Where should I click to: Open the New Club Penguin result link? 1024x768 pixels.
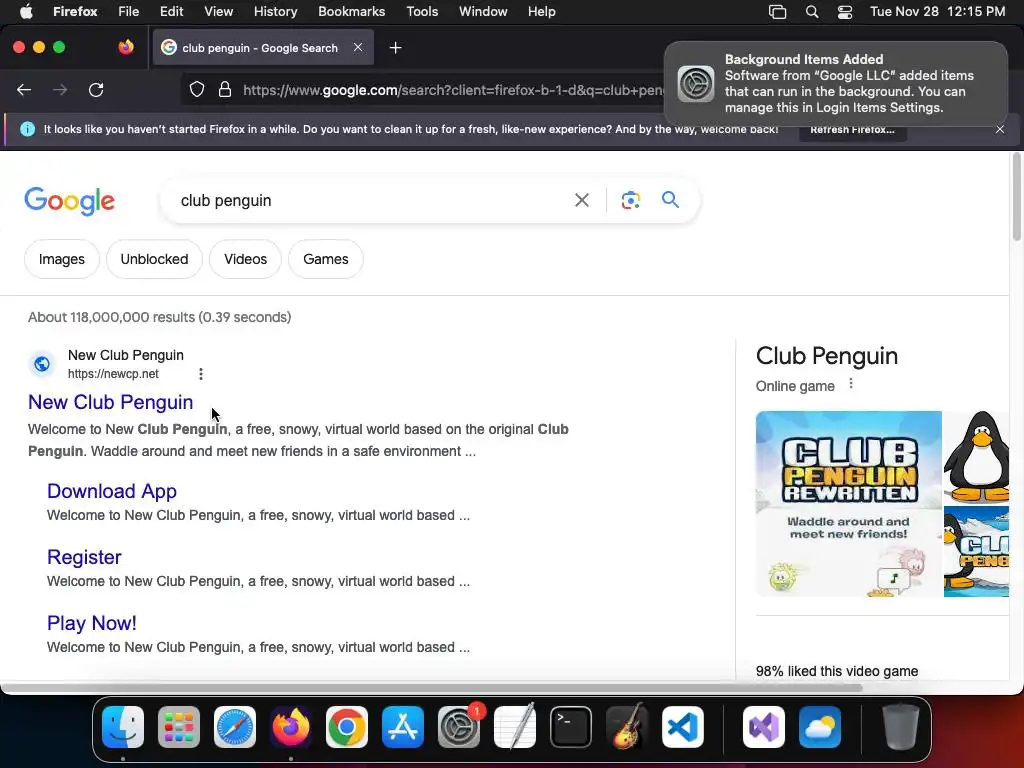110,402
